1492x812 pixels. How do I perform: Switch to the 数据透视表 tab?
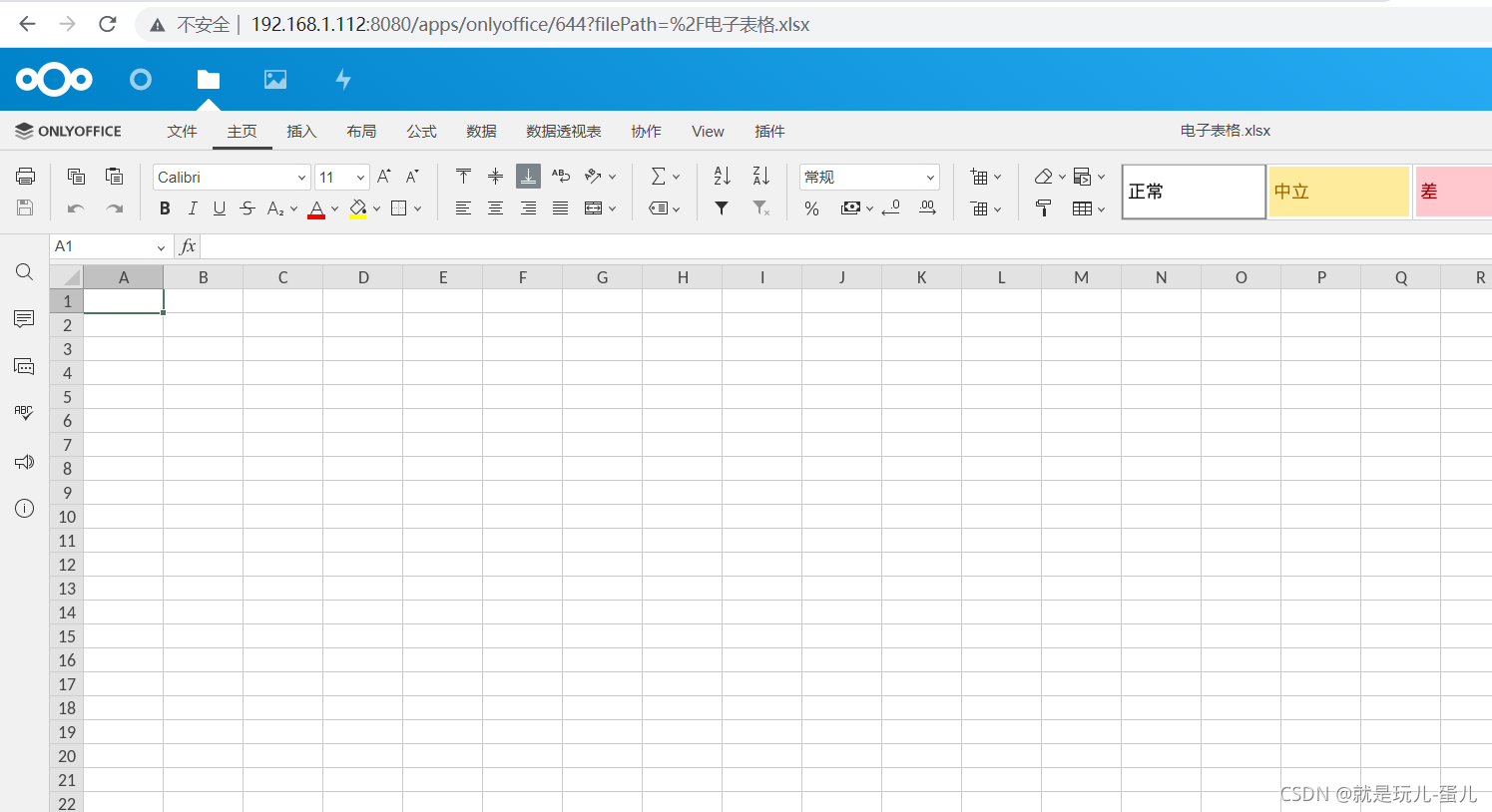[564, 132]
